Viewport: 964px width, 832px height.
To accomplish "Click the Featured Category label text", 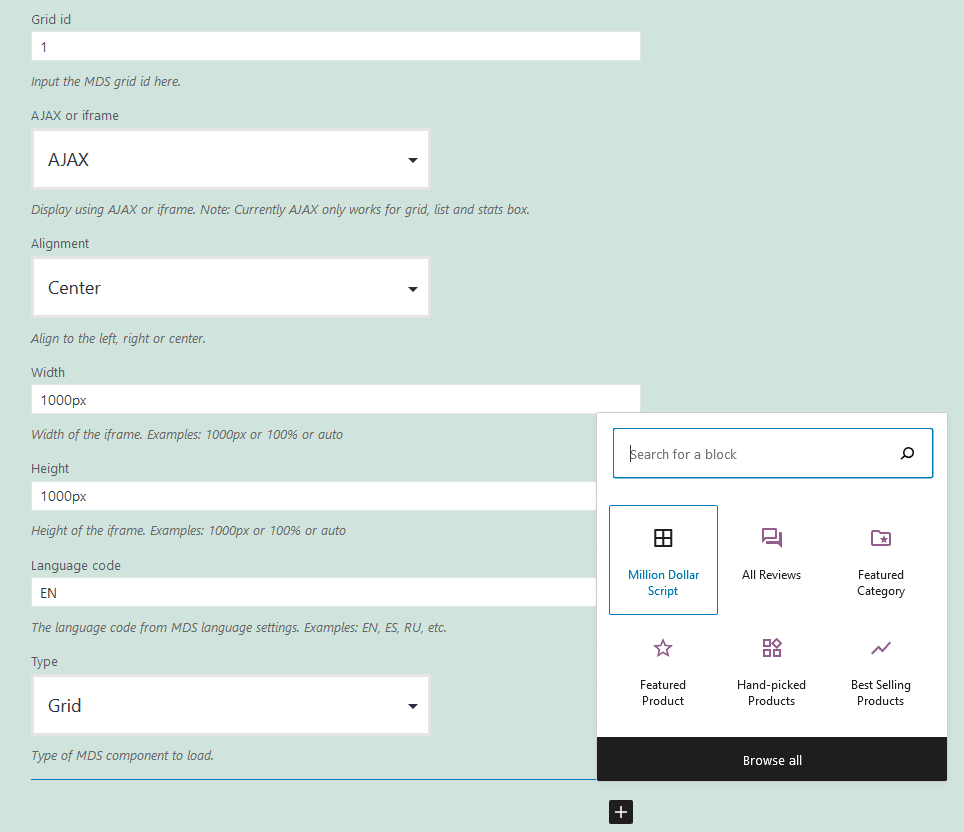I will point(880,583).
